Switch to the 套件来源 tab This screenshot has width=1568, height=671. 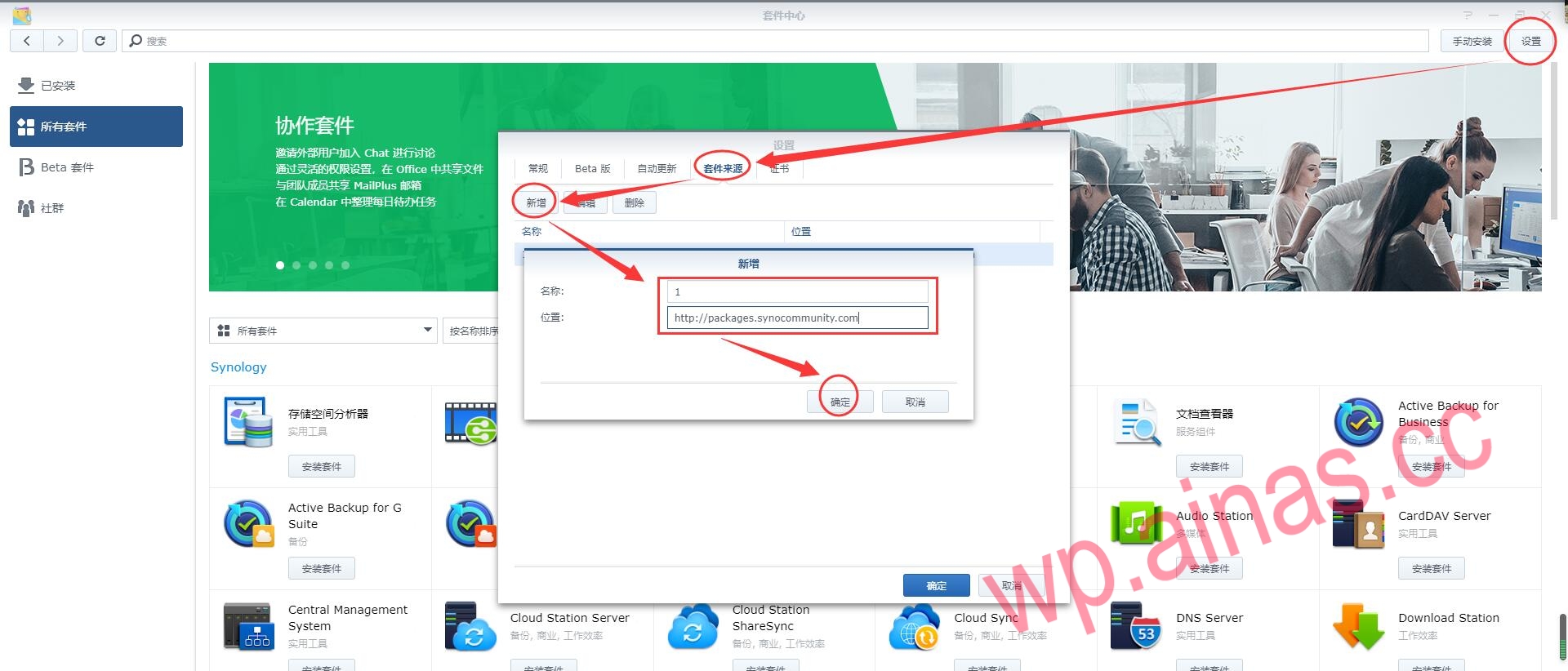(x=723, y=169)
